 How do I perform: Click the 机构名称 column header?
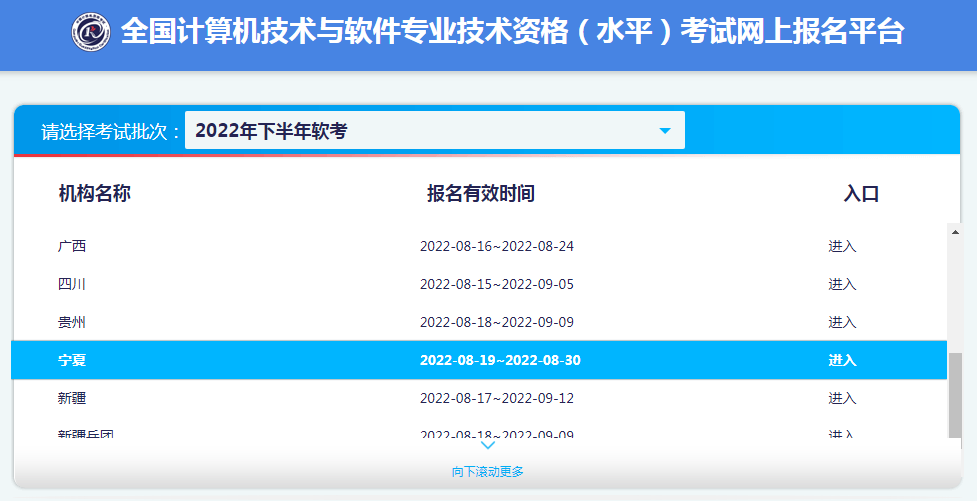point(95,194)
